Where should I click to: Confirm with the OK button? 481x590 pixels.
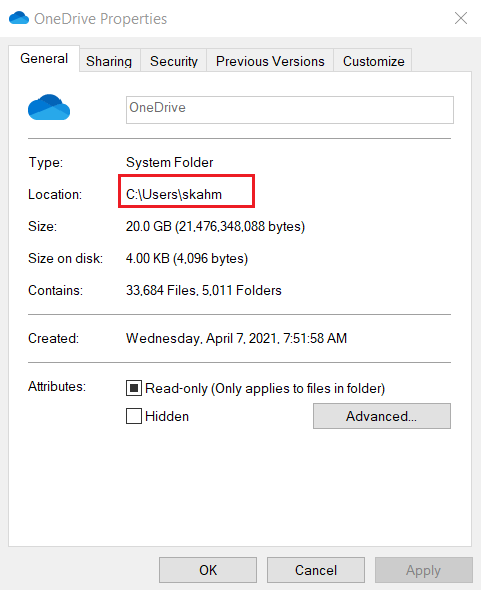(x=208, y=570)
